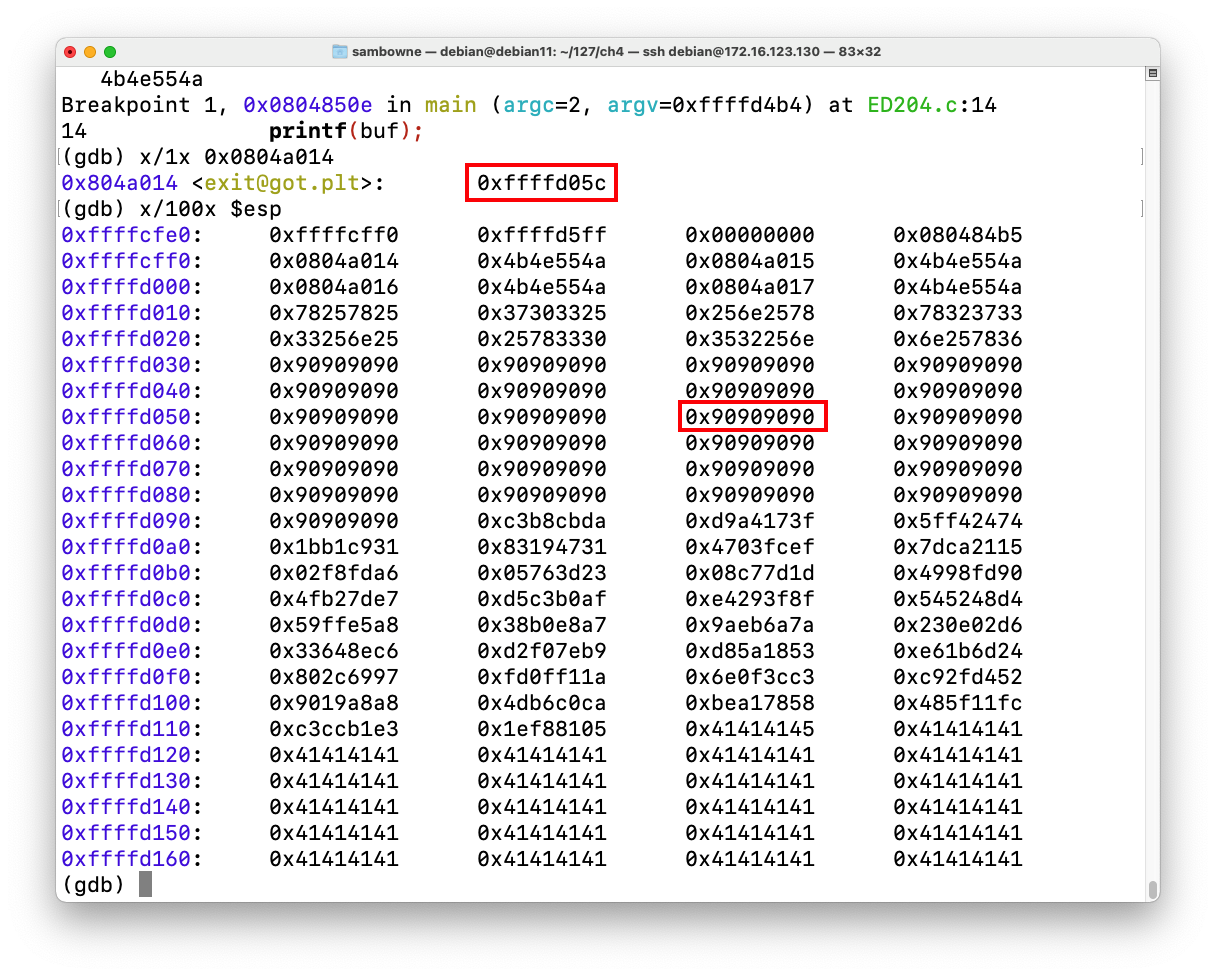
Task: Click the value 0x33256e25
Action: coord(334,339)
